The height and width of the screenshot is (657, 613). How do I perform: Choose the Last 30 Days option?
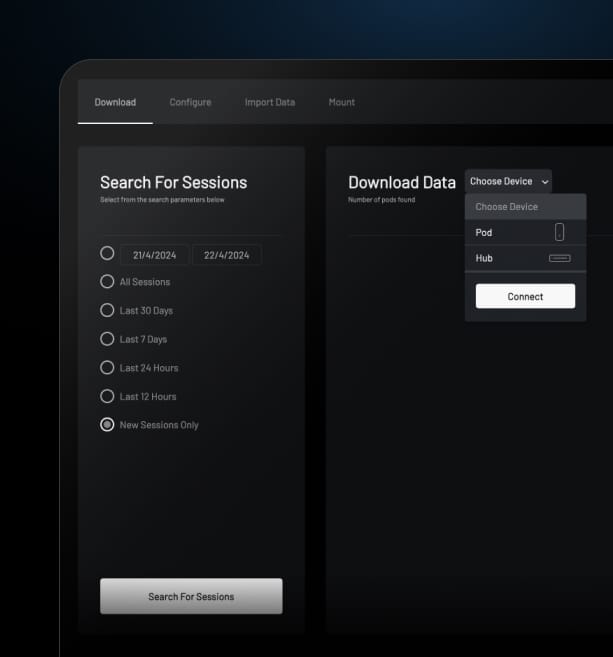click(107, 310)
